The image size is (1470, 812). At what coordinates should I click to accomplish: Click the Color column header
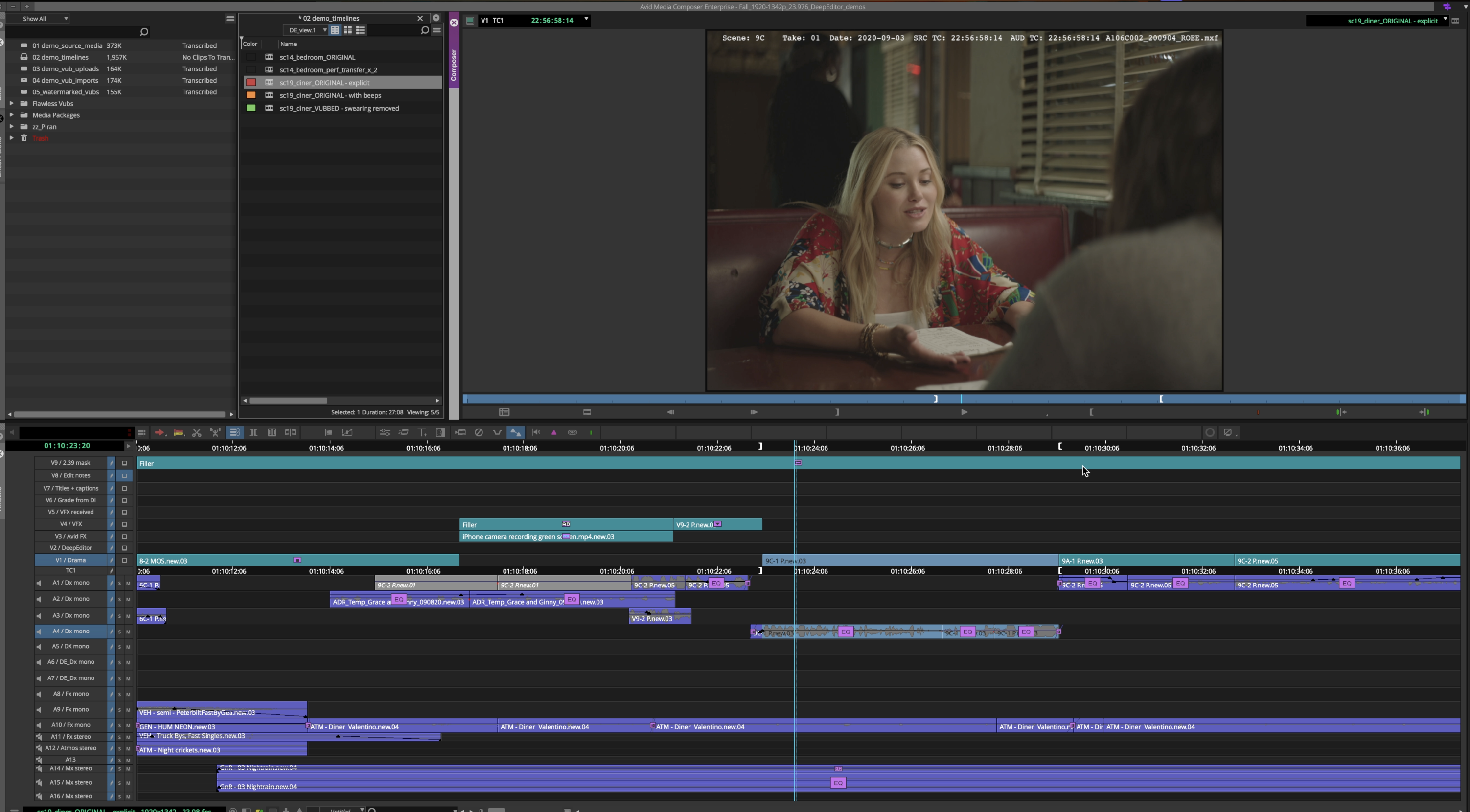250,44
